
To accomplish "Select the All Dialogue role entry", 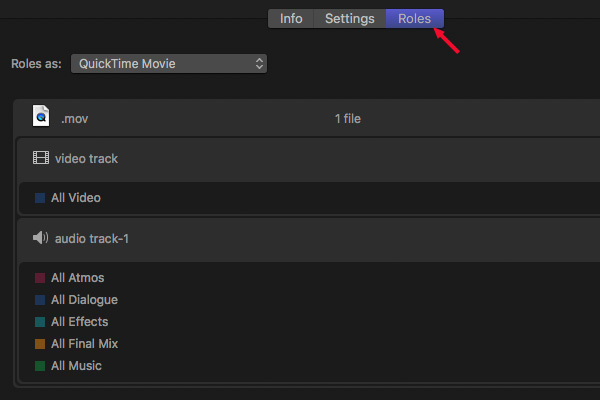I will [85, 300].
